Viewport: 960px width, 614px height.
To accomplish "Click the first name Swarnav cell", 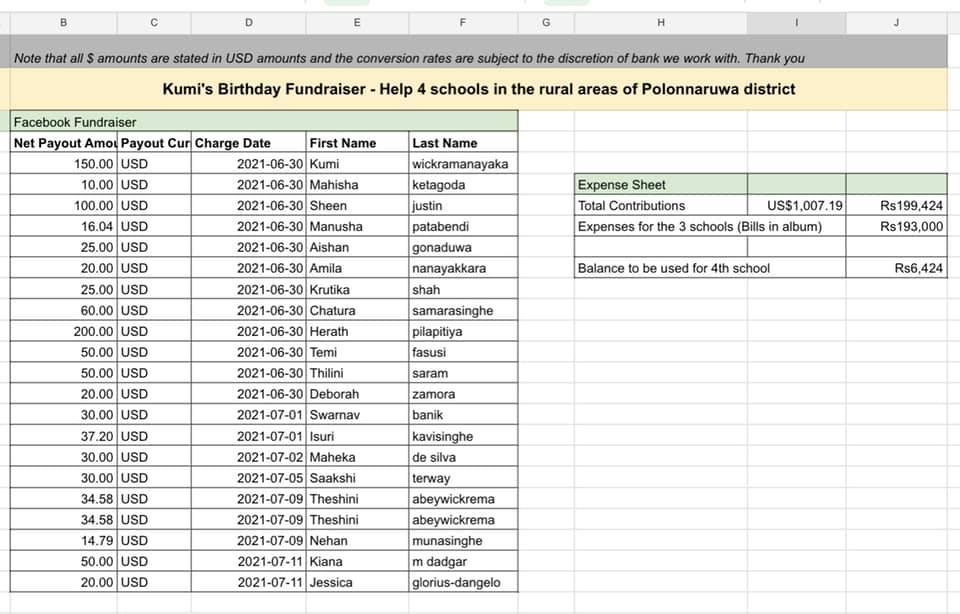I will (x=358, y=414).
